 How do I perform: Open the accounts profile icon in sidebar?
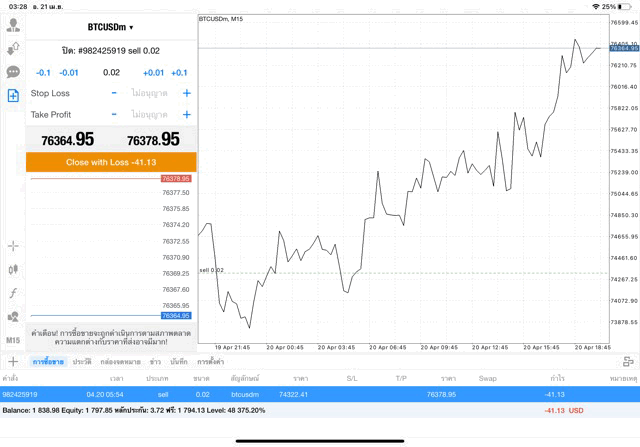click(x=13, y=23)
